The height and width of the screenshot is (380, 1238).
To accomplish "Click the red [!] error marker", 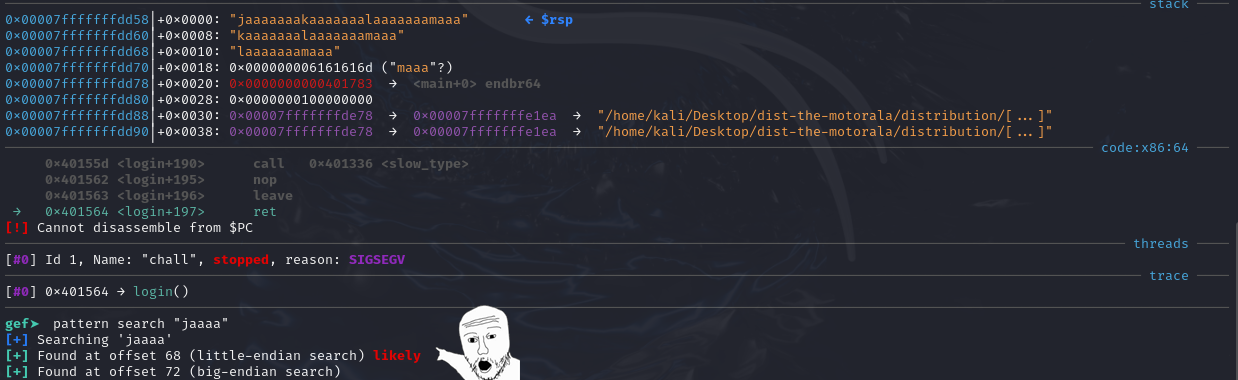I will click(17, 228).
